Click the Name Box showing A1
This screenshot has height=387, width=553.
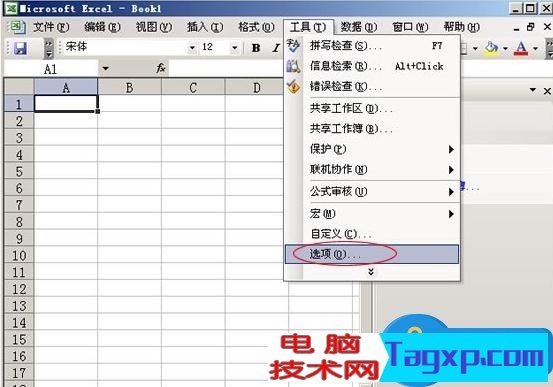[x=51, y=68]
